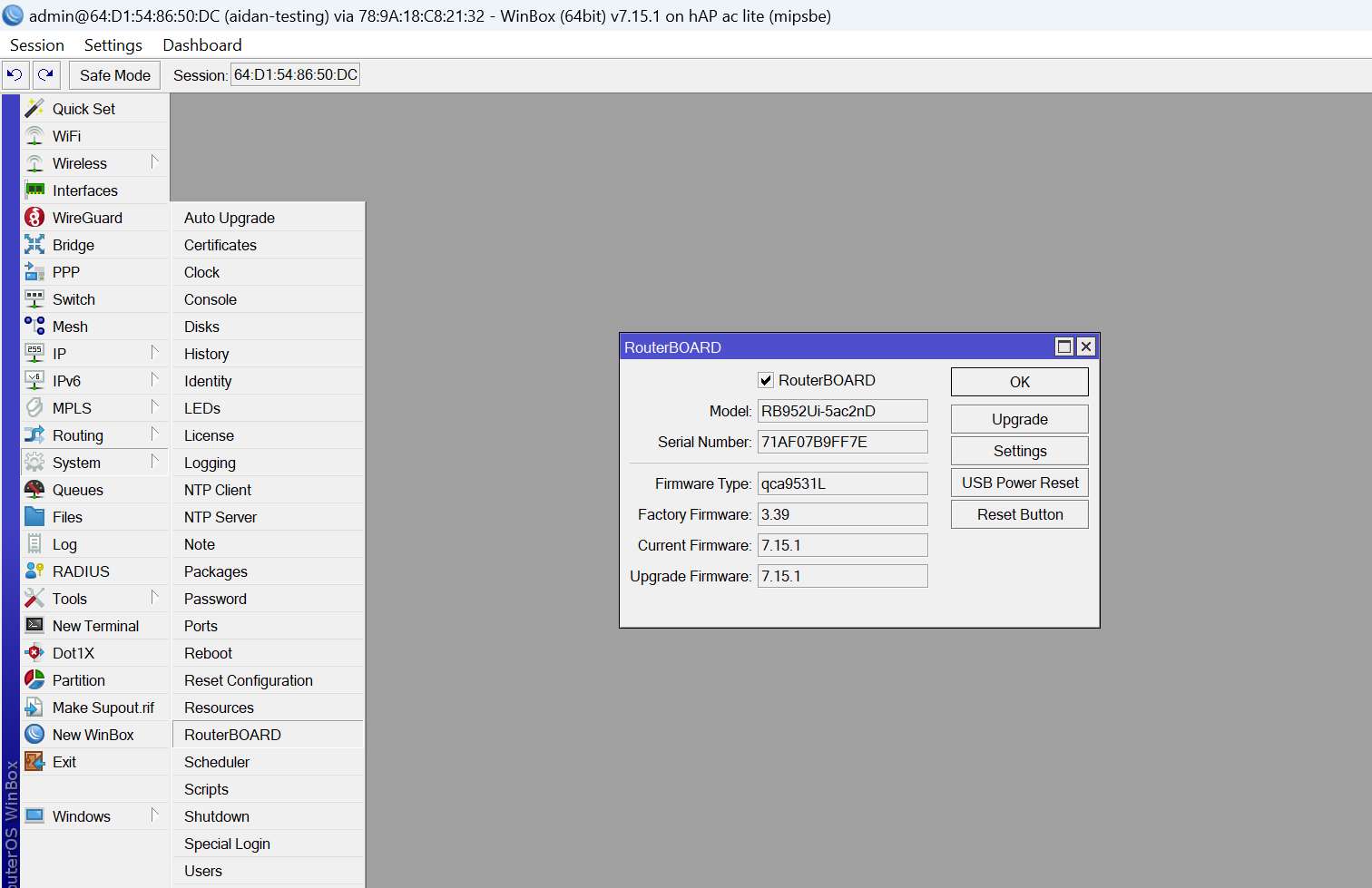This screenshot has width=1372, height=888.
Task: Expand the Wireless submenu arrow
Action: (154, 161)
